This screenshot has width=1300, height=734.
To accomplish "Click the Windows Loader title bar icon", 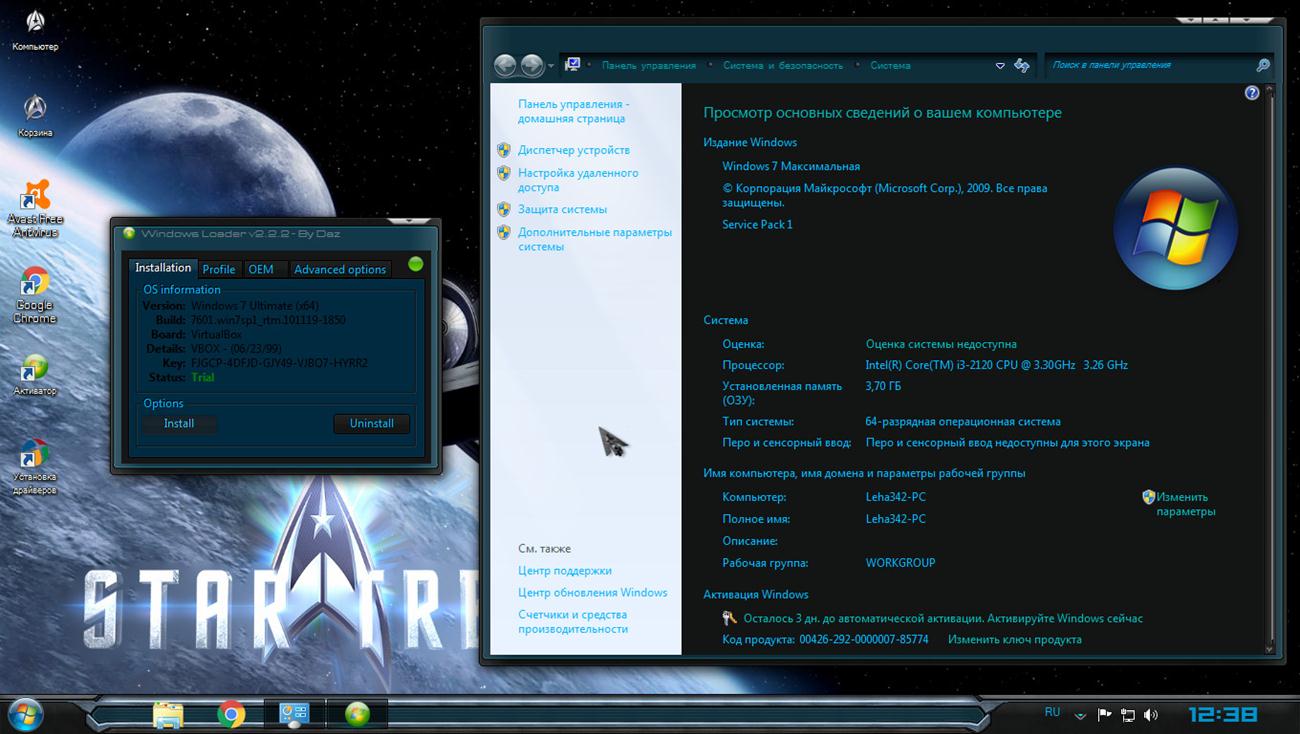I will pos(128,234).
